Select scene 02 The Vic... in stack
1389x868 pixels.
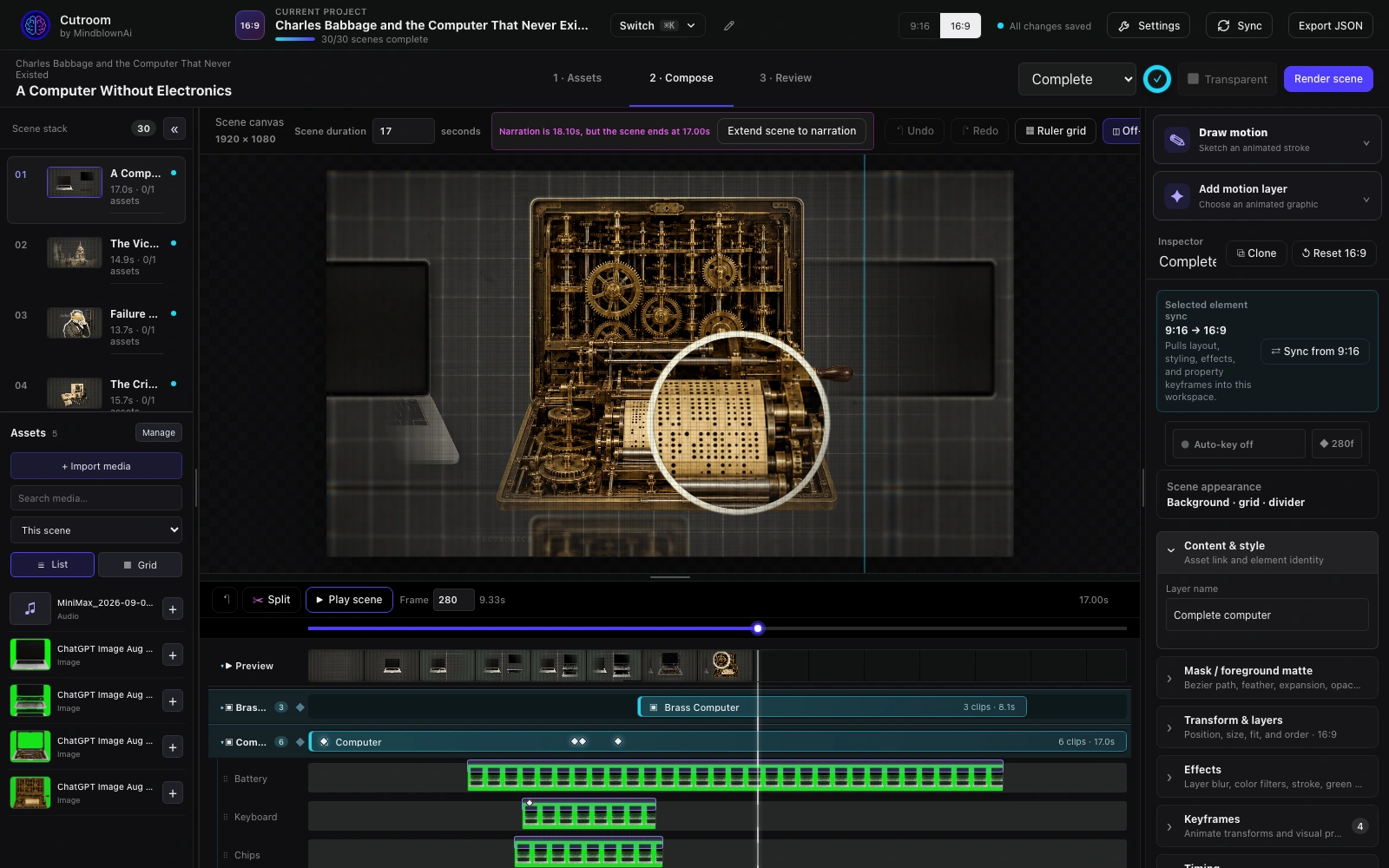coord(96,259)
